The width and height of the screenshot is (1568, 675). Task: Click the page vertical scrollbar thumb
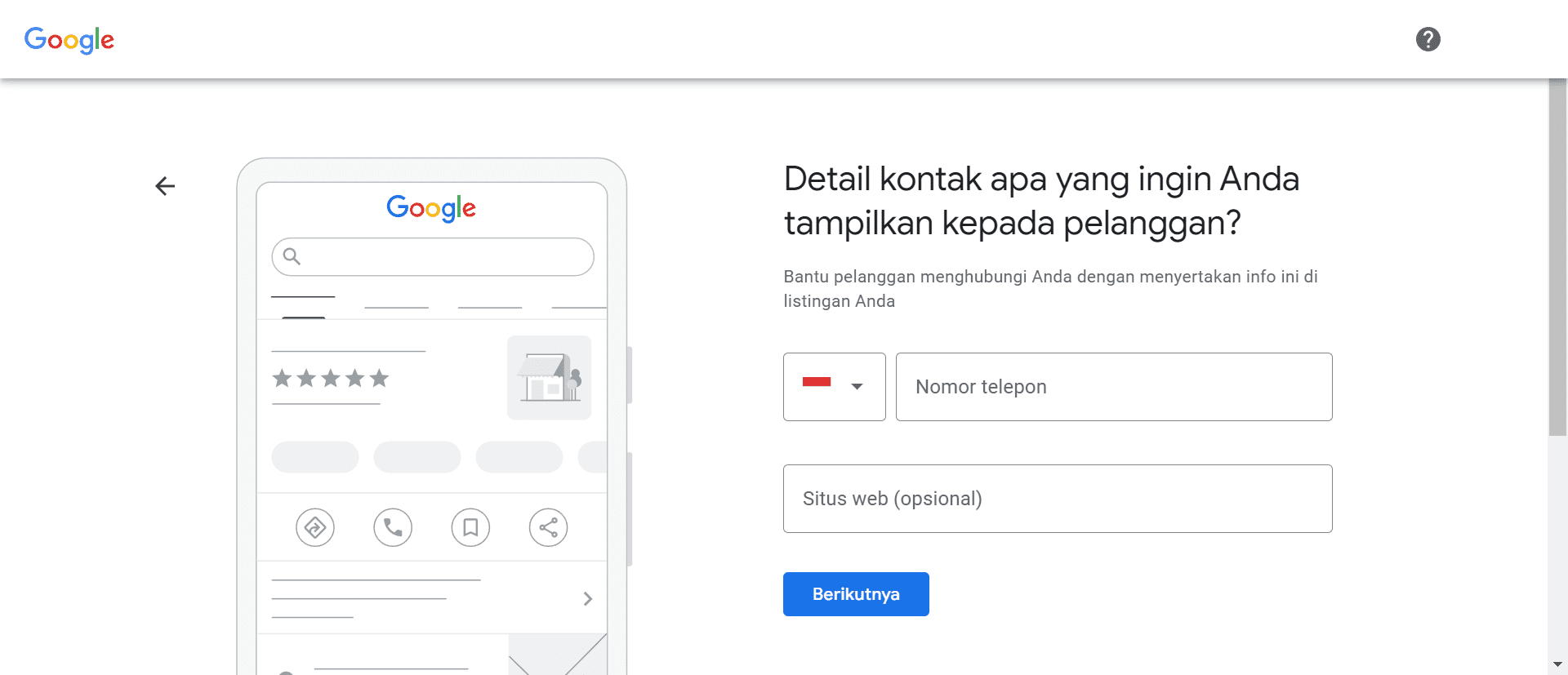(1557, 257)
